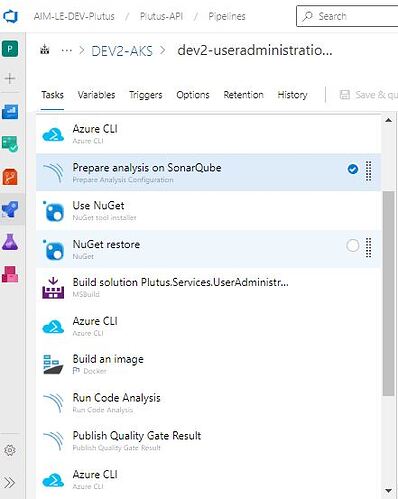Select NuGet restore task
The width and height of the screenshot is (398, 499).
208,249
